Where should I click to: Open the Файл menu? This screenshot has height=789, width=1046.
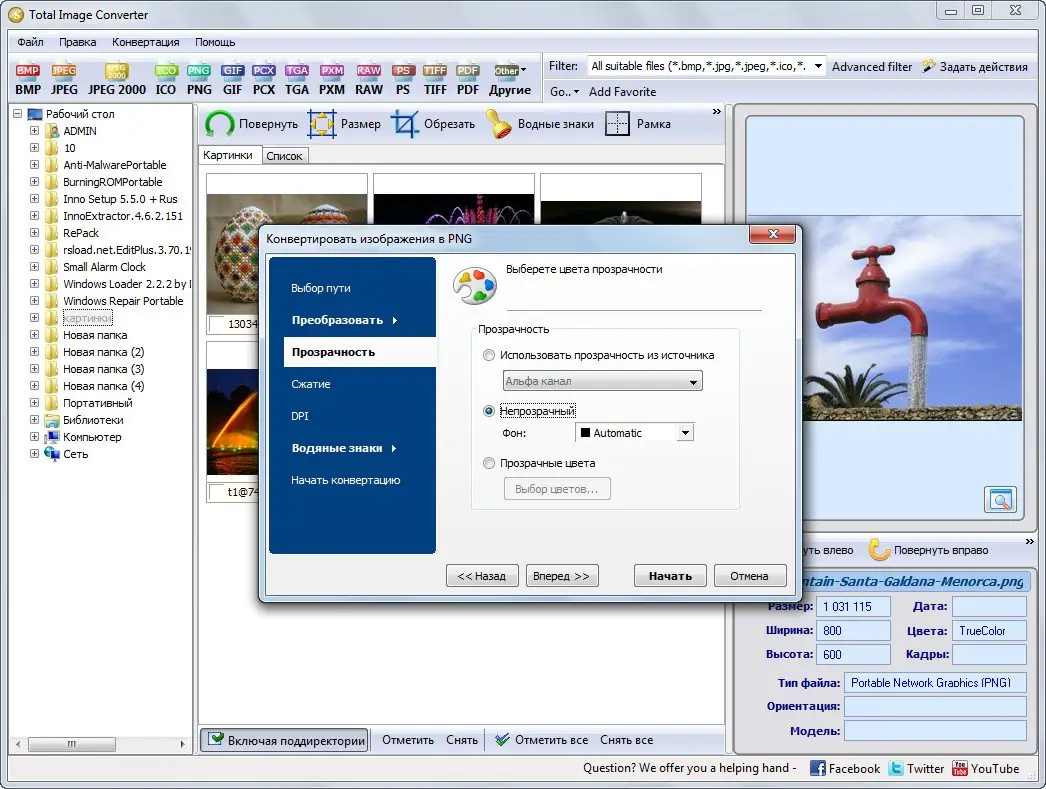30,42
